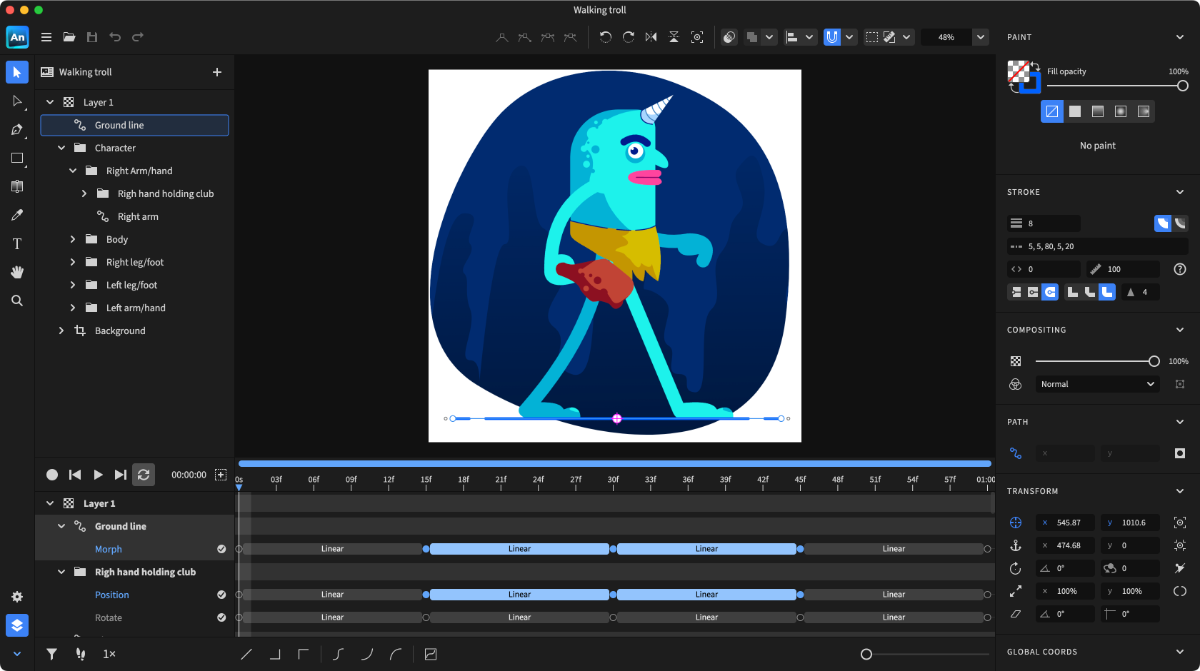
Task: Collapse Layer 1 in the outline panel
Action: tap(50, 102)
